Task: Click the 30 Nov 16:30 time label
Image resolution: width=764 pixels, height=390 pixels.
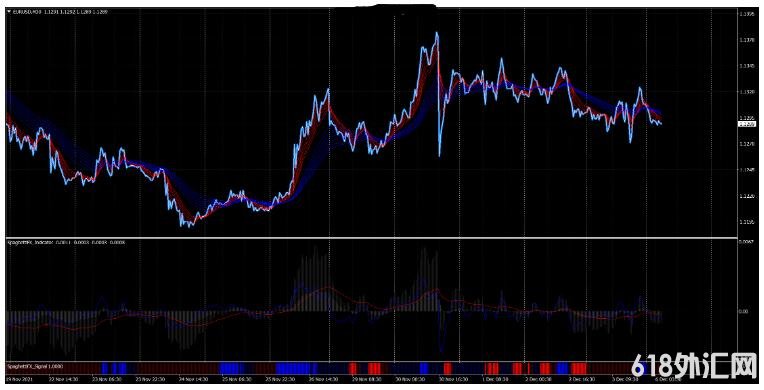Action: pyautogui.click(x=454, y=379)
